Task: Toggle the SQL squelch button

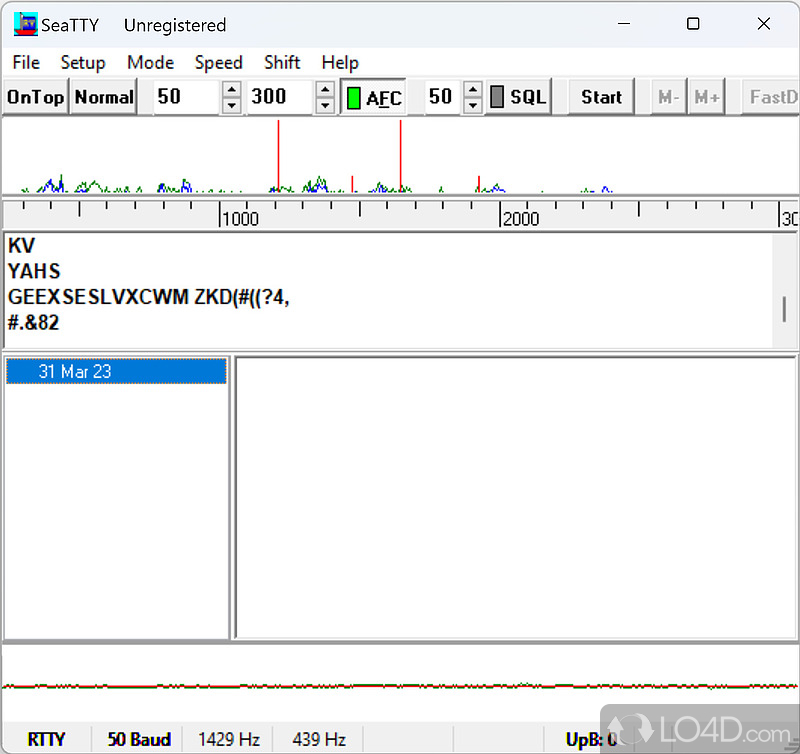Action: (x=518, y=97)
